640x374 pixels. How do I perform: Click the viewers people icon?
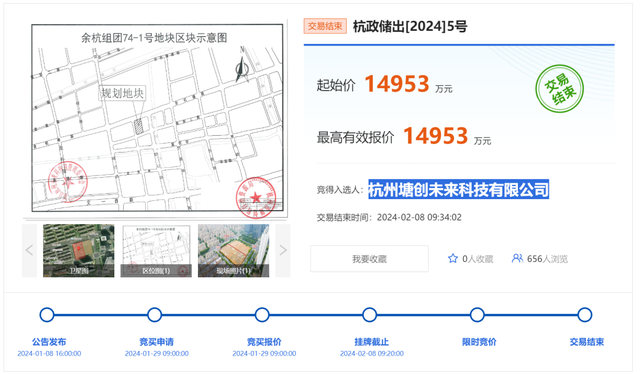(517, 258)
